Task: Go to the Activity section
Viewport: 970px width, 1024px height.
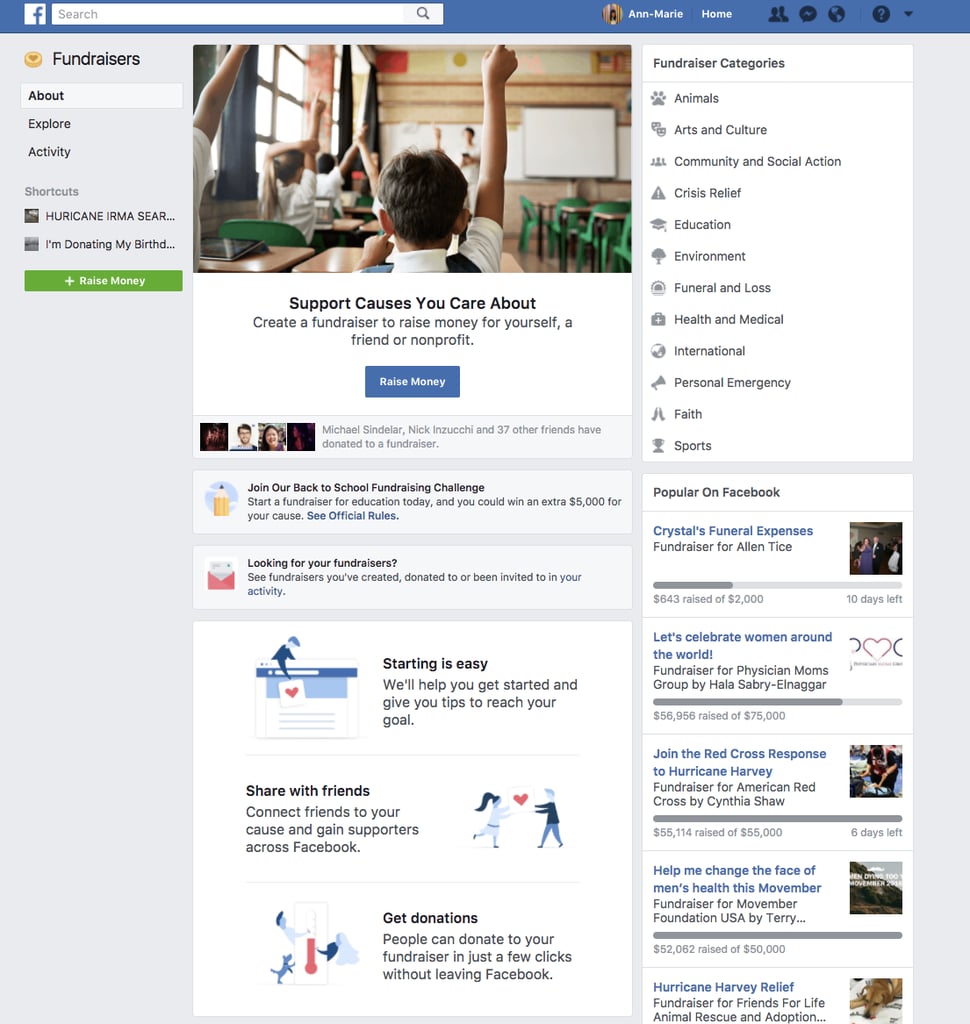Action: point(49,152)
